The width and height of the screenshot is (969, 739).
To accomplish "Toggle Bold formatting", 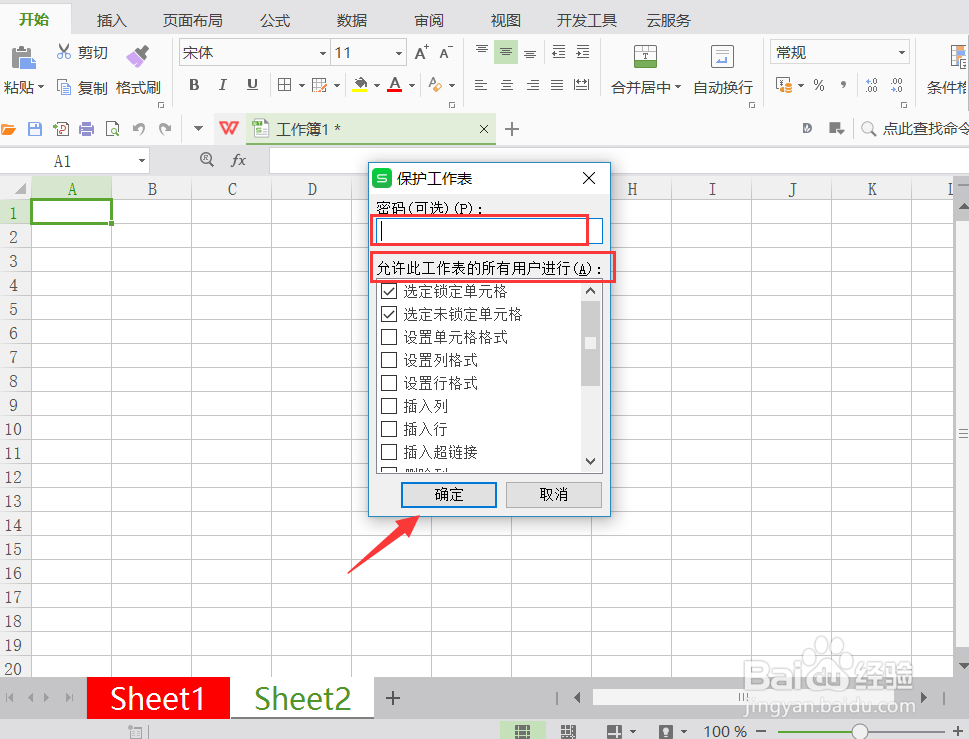I will point(194,85).
